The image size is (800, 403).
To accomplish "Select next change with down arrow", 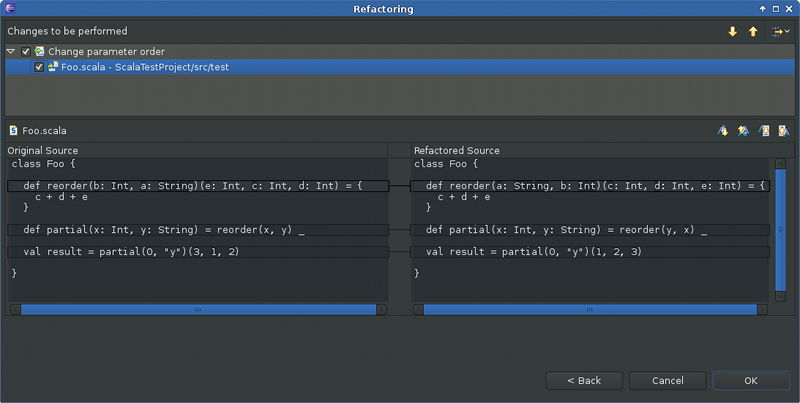I will tap(732, 32).
